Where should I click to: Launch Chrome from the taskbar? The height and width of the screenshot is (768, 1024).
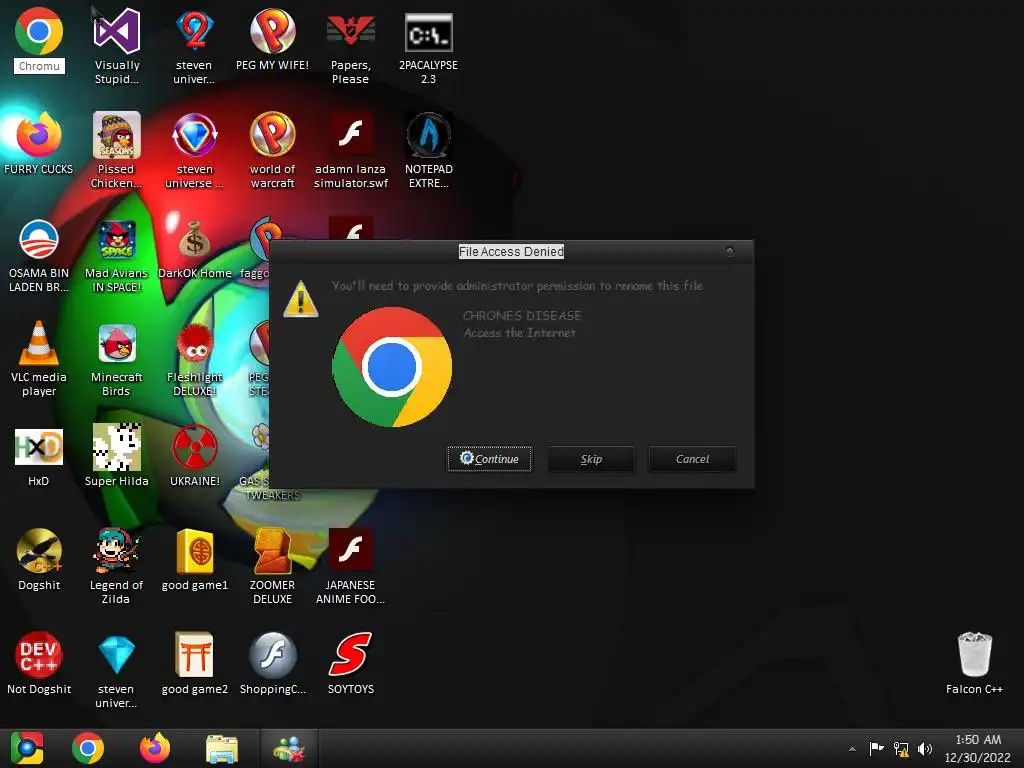coord(88,748)
